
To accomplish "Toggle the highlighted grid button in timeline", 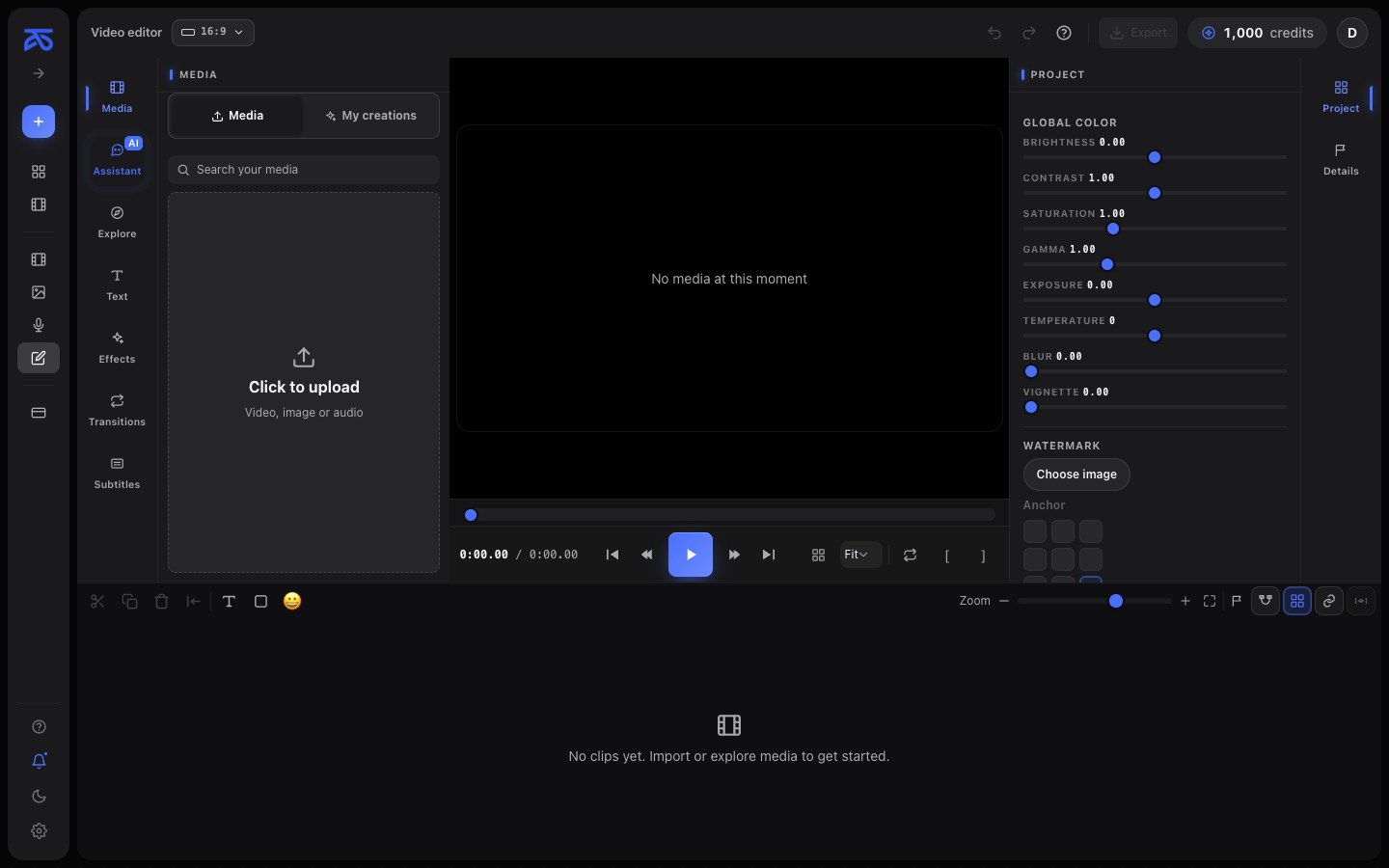I will 1297,601.
